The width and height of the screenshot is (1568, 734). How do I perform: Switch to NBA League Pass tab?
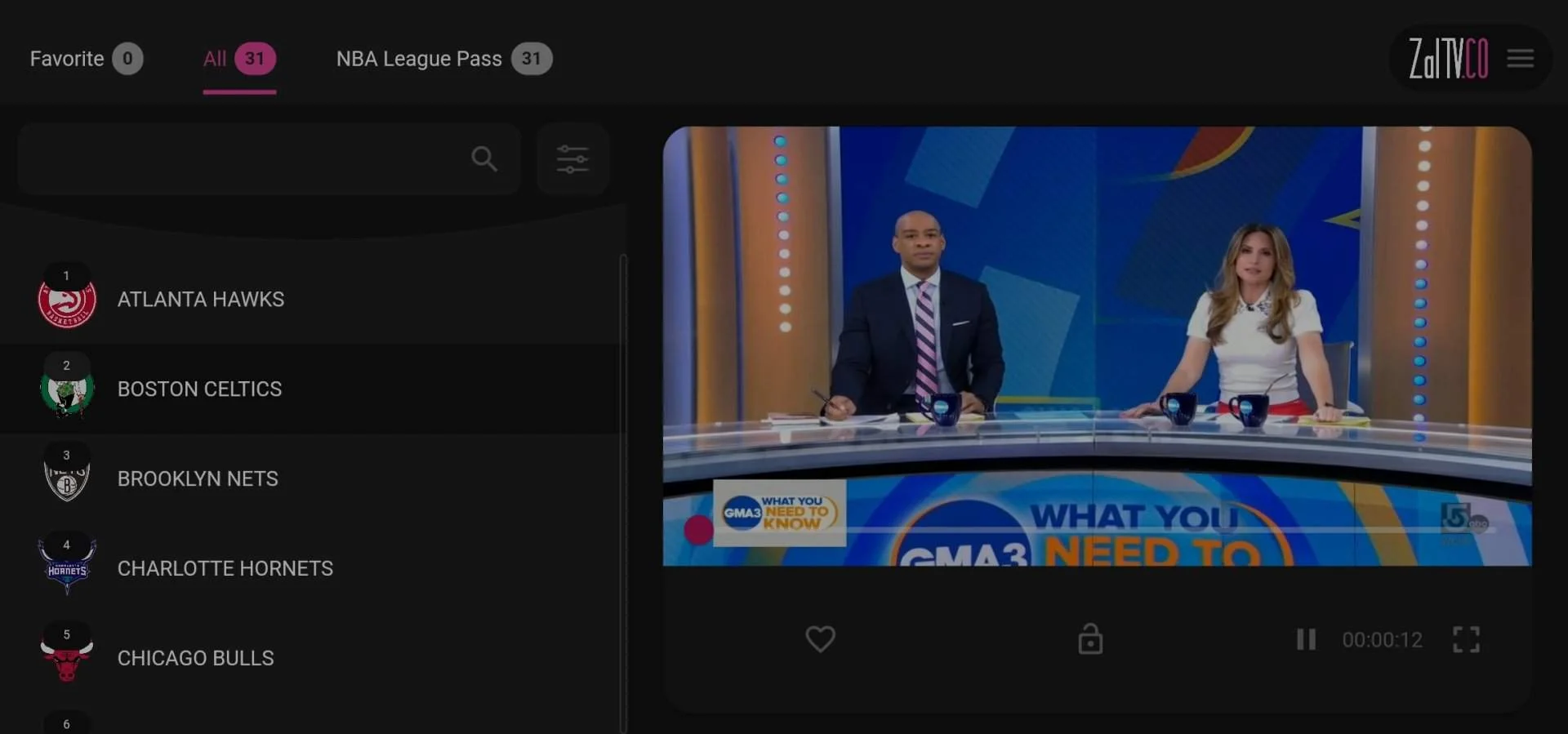(x=444, y=59)
